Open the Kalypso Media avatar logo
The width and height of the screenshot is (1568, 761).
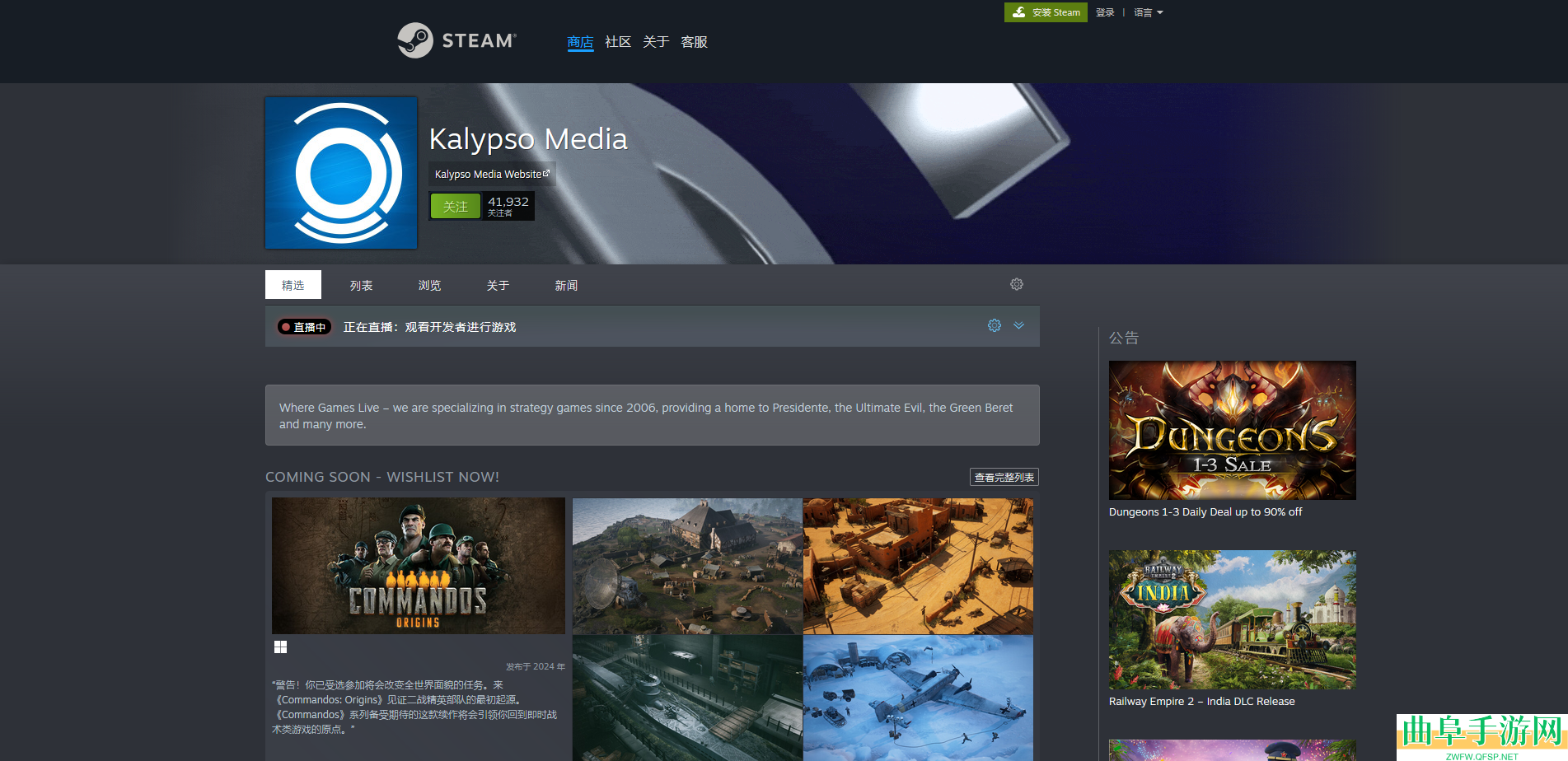pyautogui.click(x=341, y=173)
